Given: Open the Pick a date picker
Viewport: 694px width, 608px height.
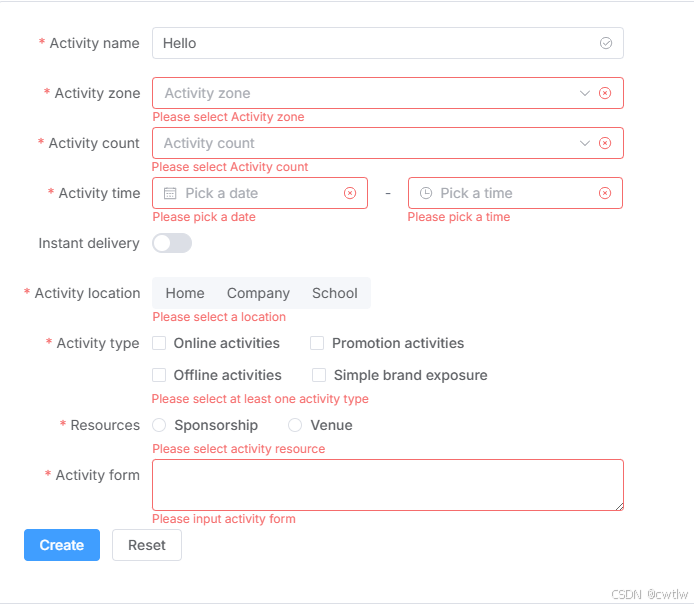Looking at the screenshot, I should (x=260, y=193).
